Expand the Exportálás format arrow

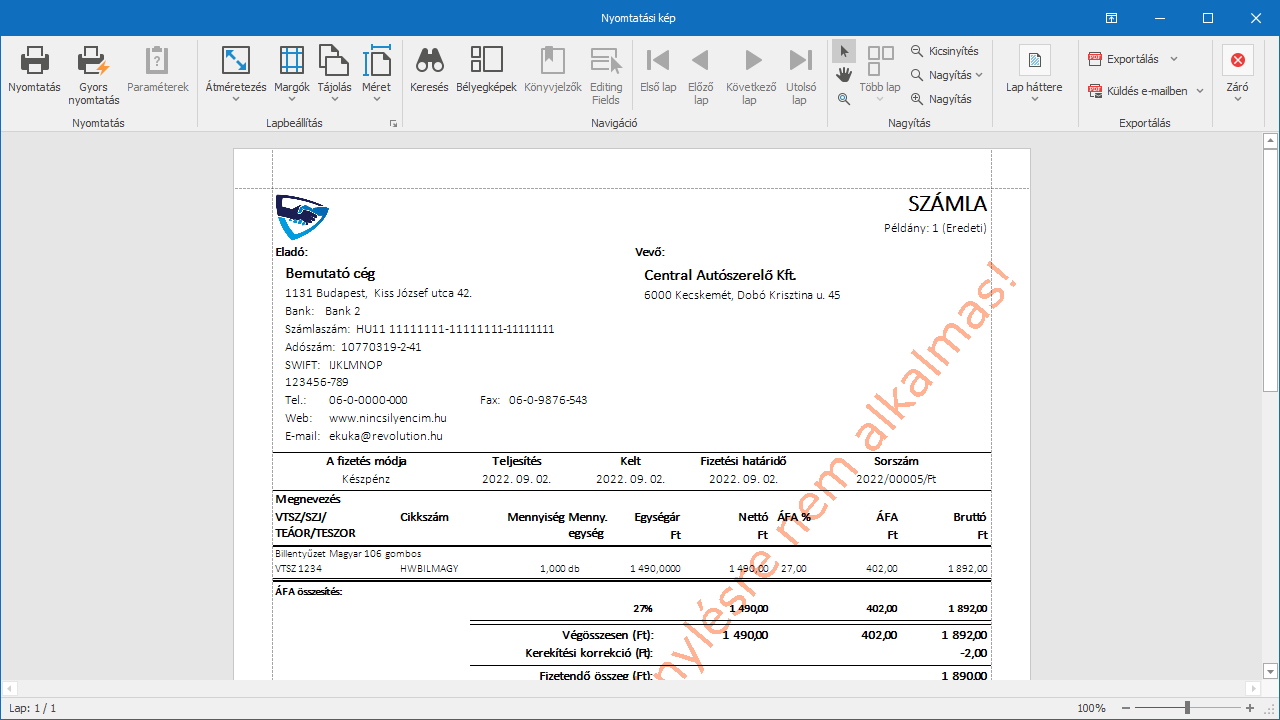pos(1174,59)
